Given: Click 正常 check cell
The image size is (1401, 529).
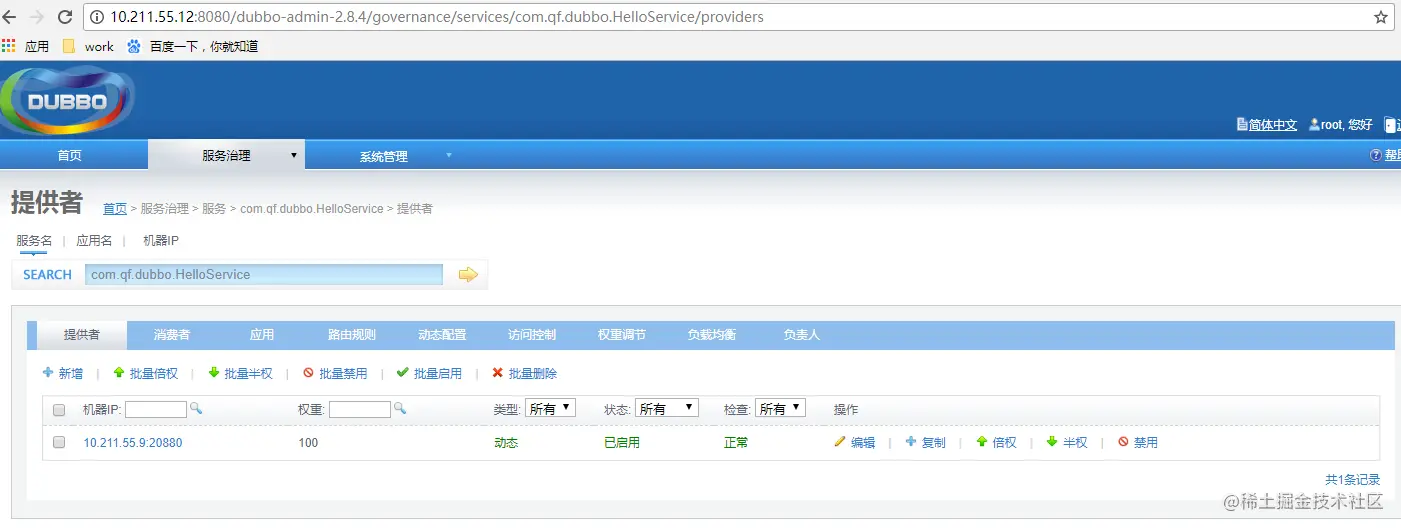Looking at the screenshot, I should coord(736,442).
